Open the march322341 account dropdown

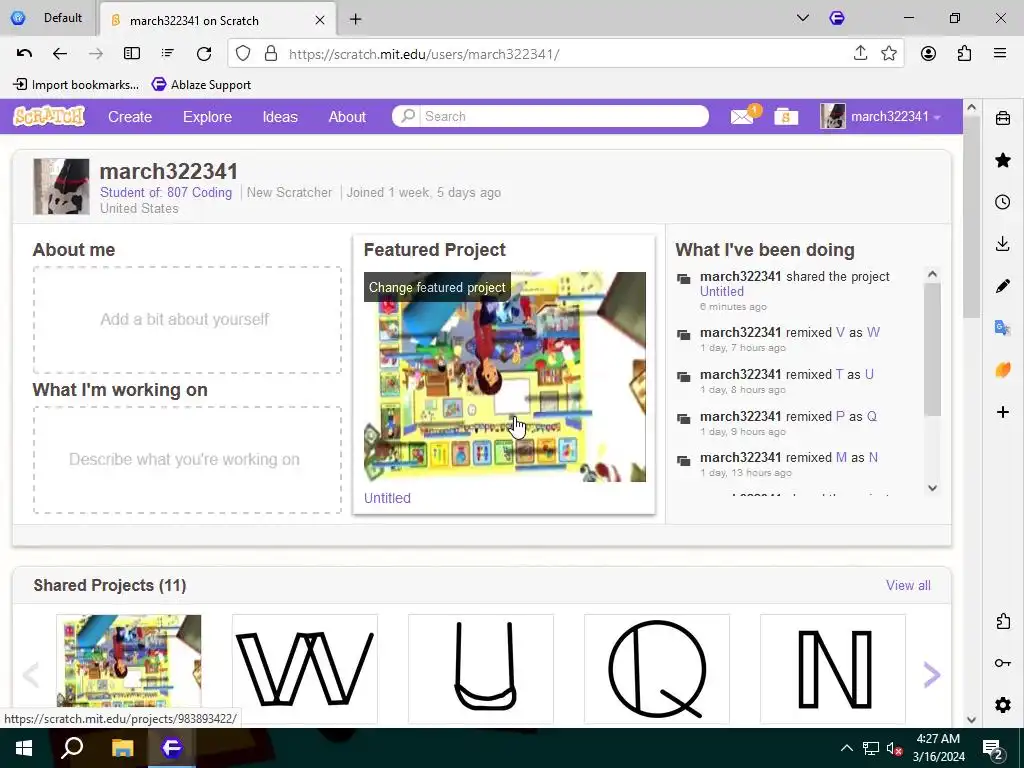pyautogui.click(x=880, y=117)
